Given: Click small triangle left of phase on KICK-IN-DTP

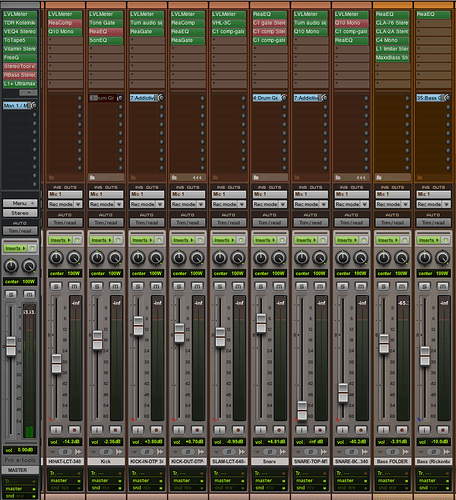Looking at the screenshot, I should click(135, 452).
